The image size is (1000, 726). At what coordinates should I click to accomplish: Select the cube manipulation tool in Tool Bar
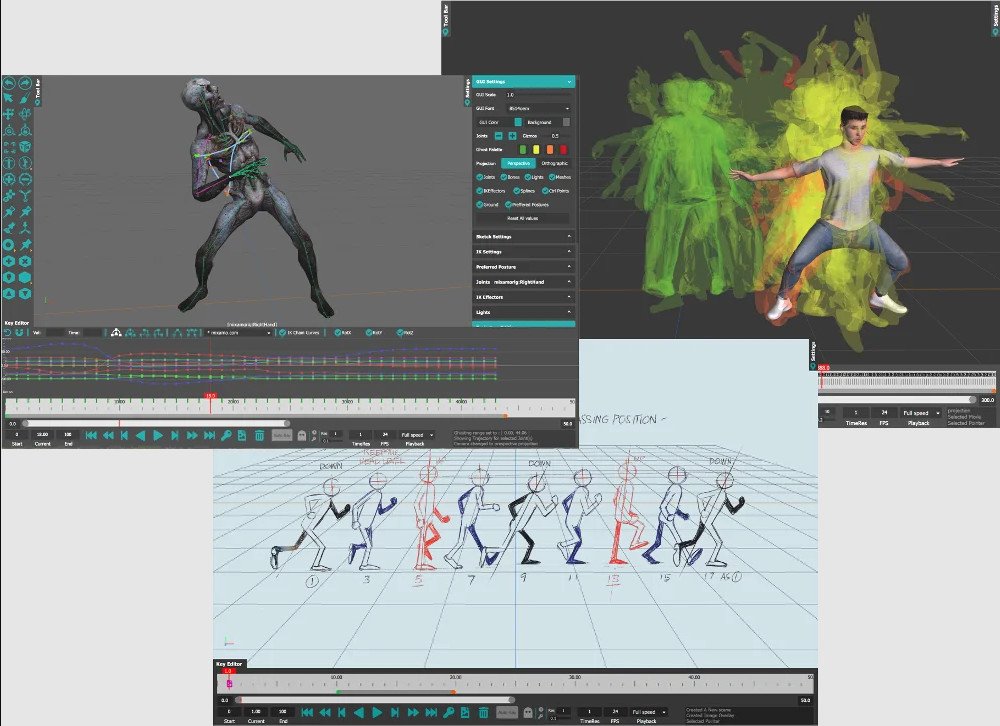pyautogui.click(x=23, y=145)
